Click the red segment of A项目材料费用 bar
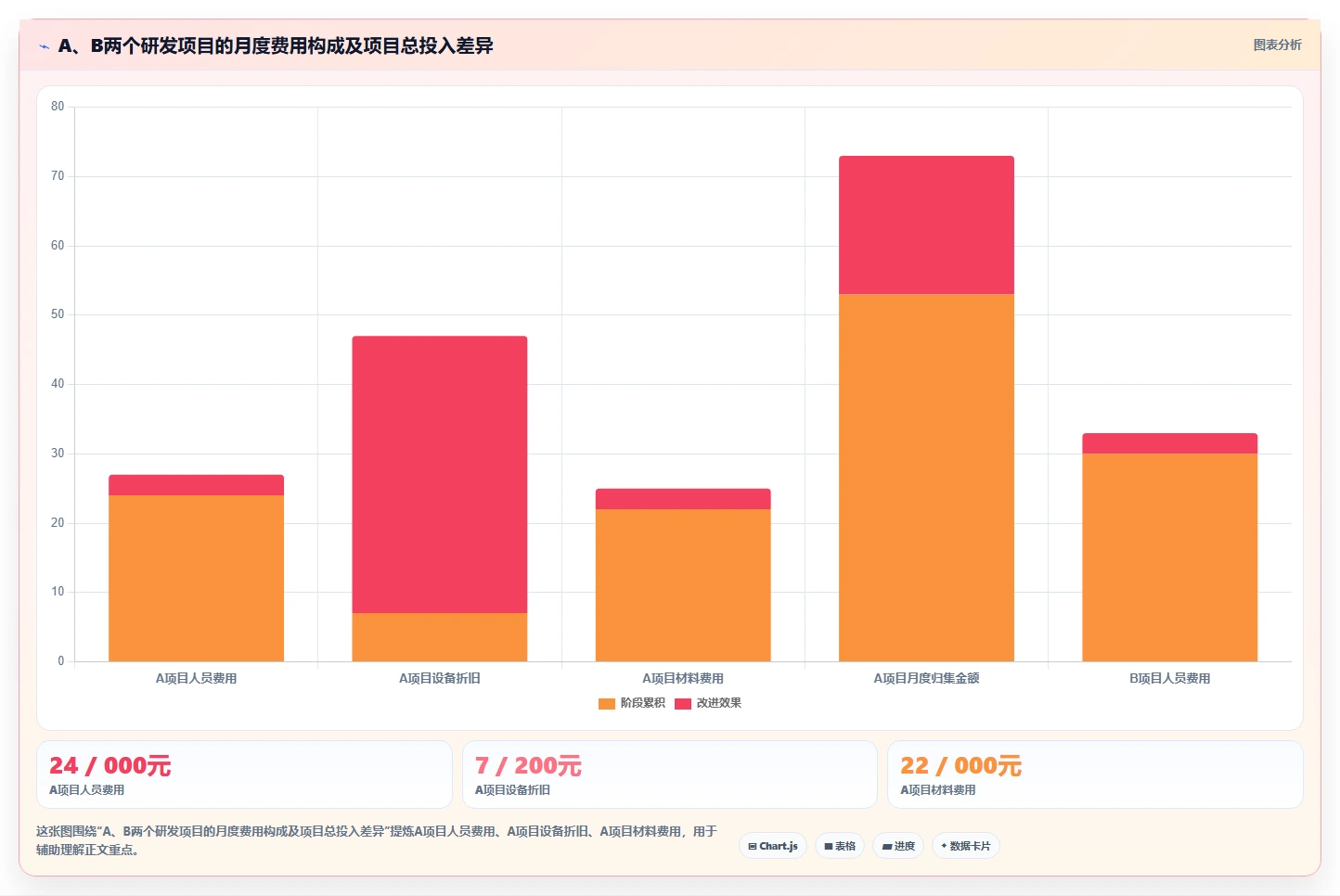Screen dimensions: 1340x896 coord(683,499)
